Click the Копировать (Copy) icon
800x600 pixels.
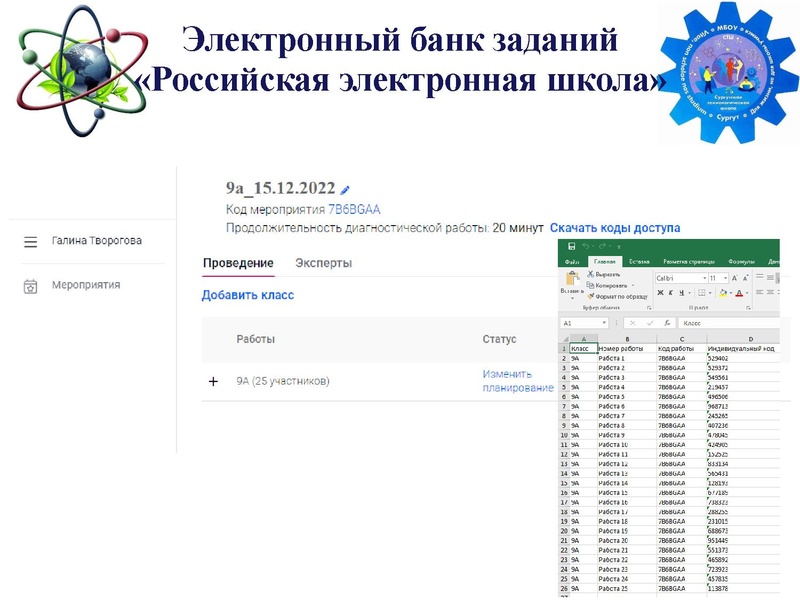point(591,283)
